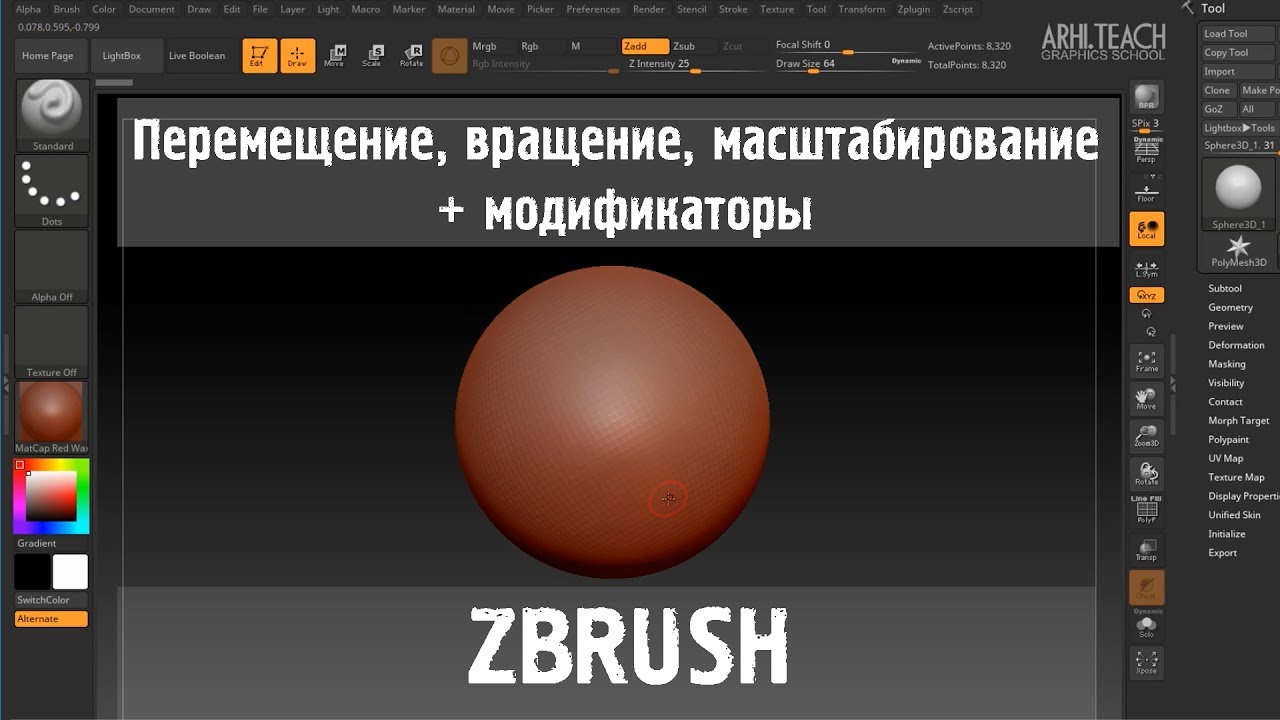This screenshot has height=720, width=1280.
Task: Select the Scale tool in top toolbar
Action: (372, 56)
